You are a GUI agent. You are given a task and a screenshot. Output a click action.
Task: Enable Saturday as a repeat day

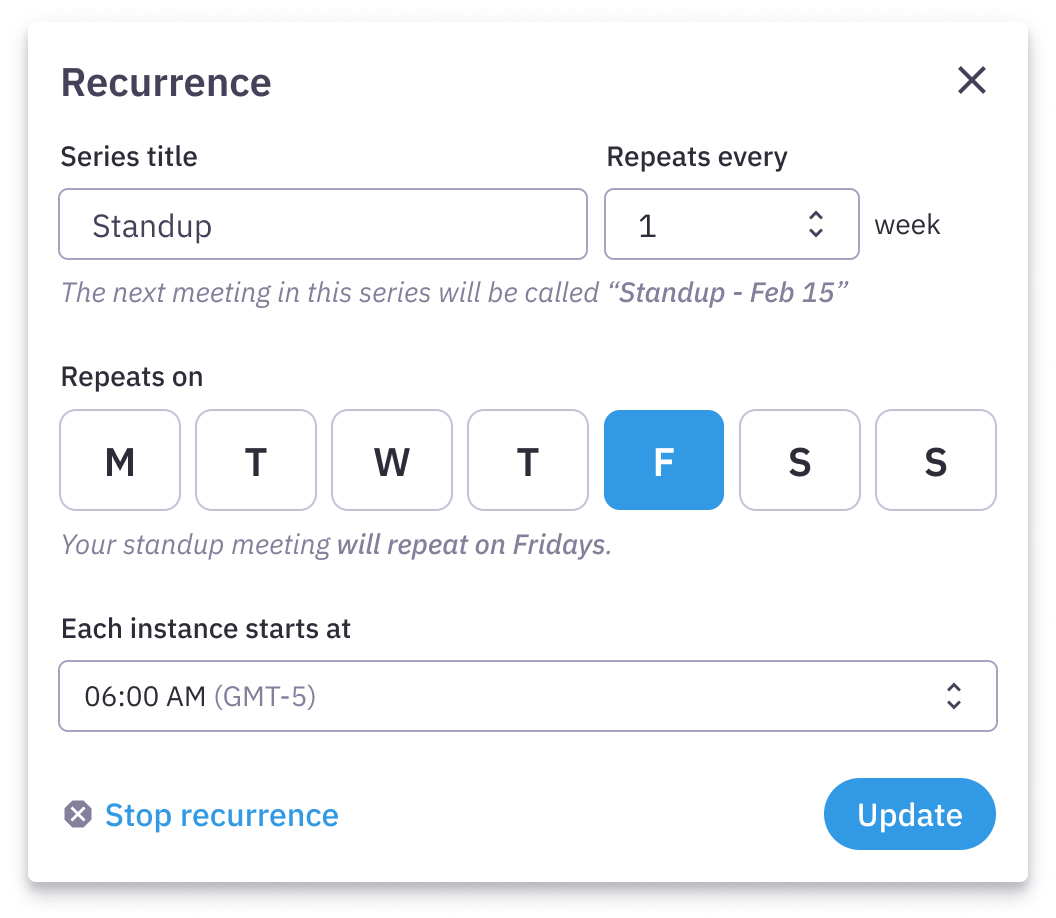[x=800, y=460]
